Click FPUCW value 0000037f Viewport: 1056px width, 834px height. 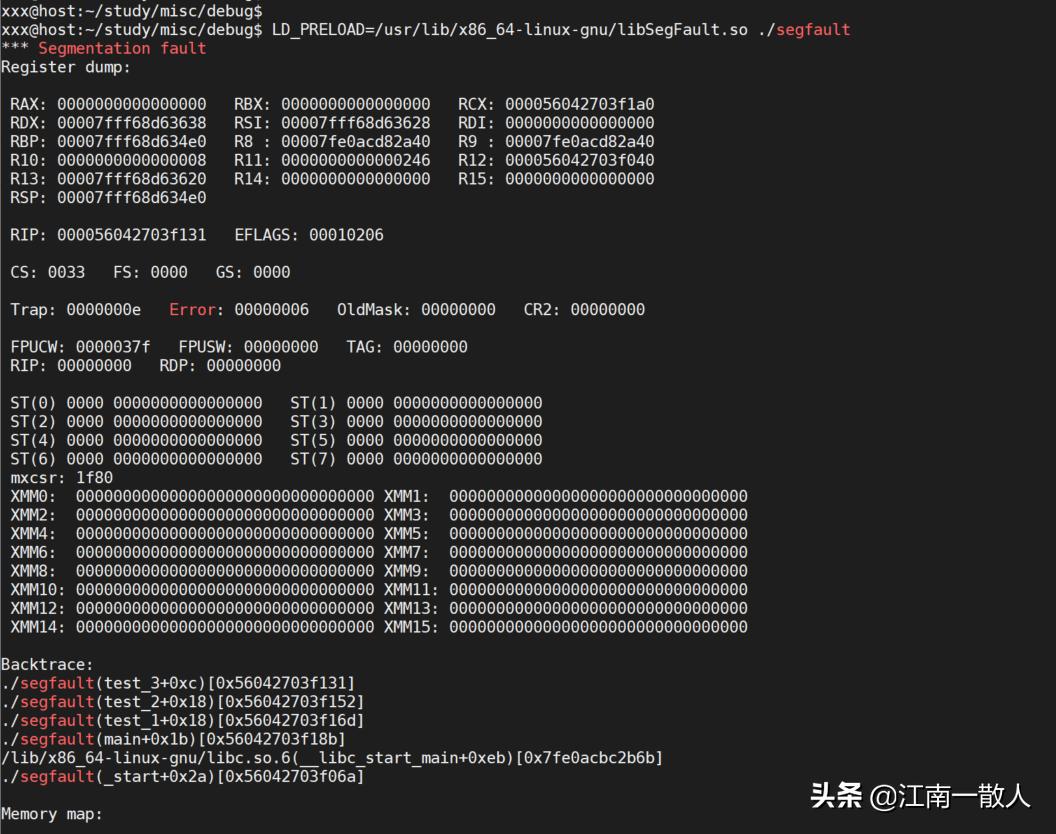(x=113, y=348)
